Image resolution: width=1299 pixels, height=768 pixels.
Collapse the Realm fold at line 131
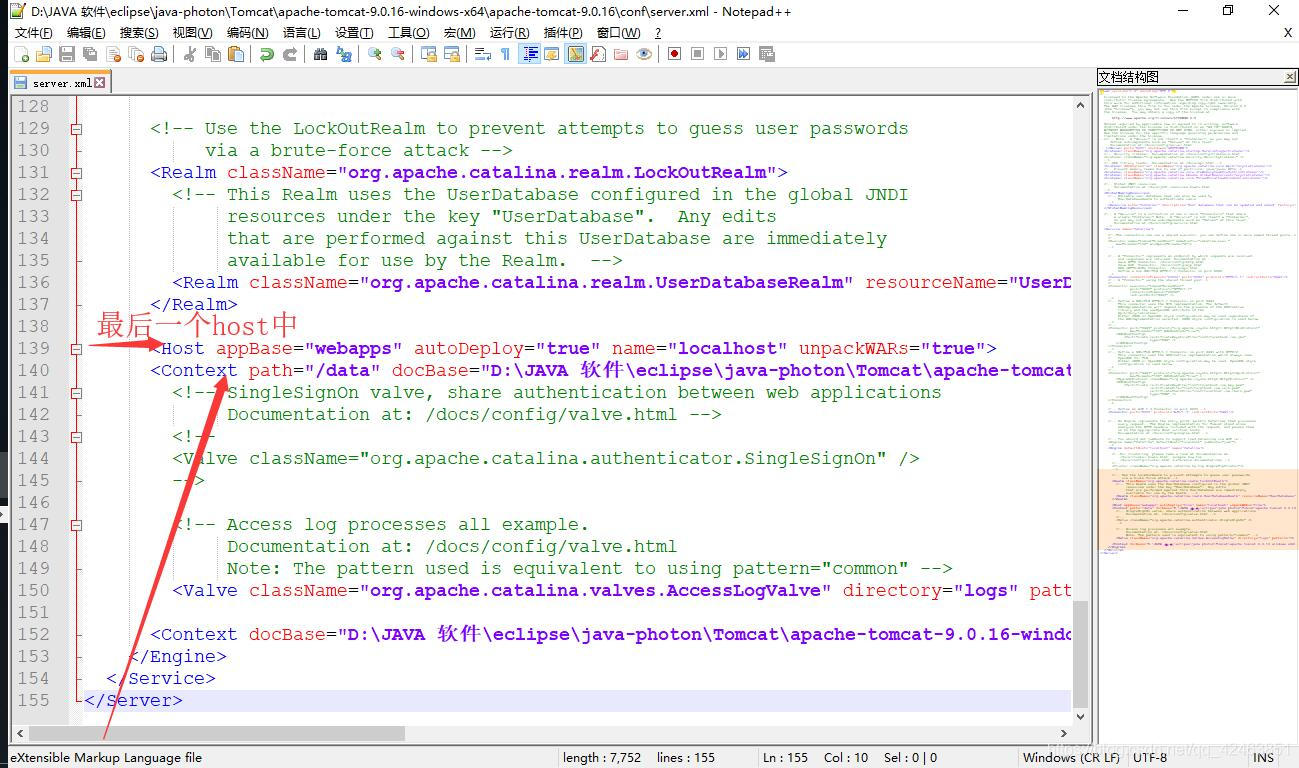[76, 172]
